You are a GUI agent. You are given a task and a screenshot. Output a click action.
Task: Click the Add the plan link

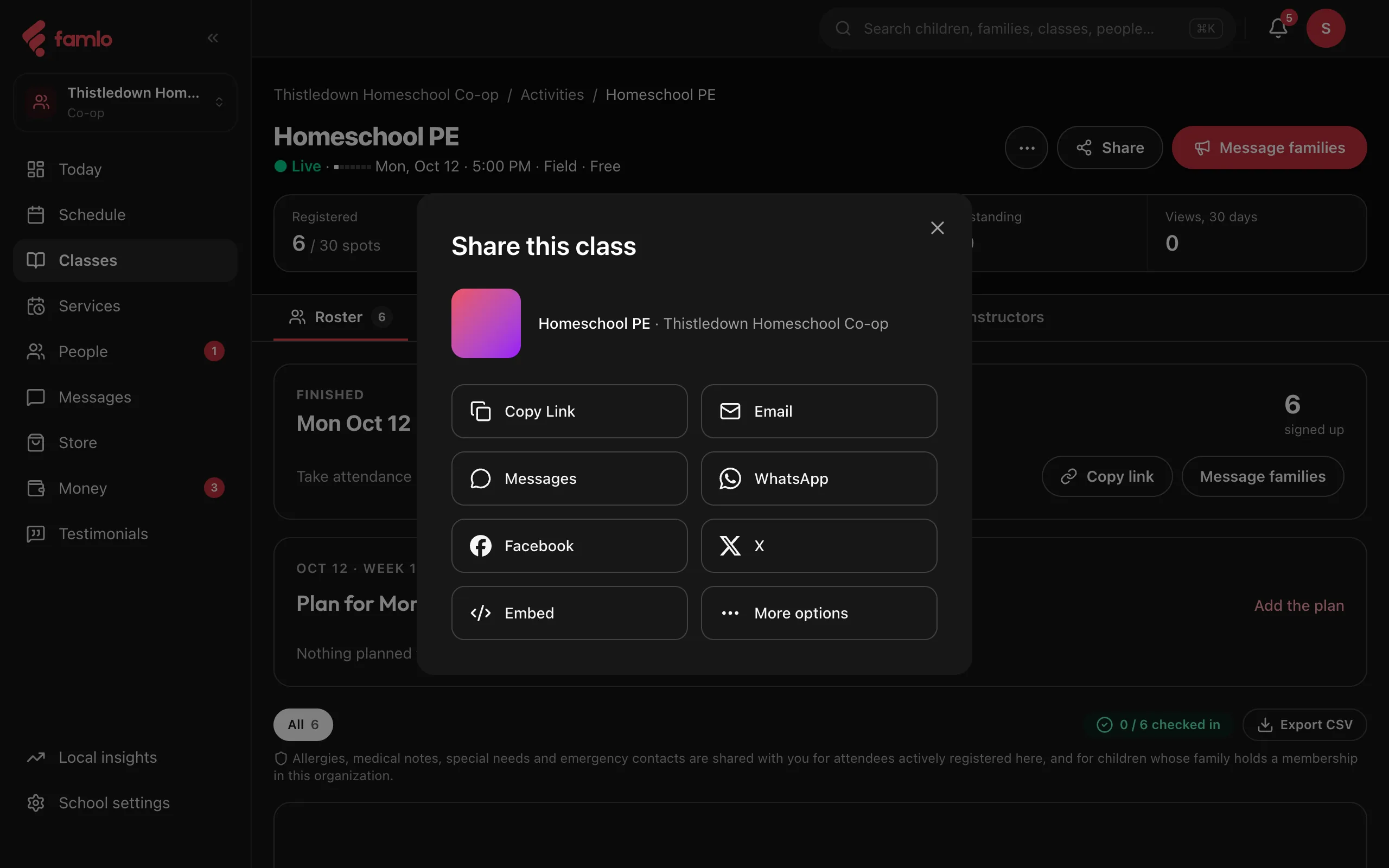pyautogui.click(x=1299, y=605)
